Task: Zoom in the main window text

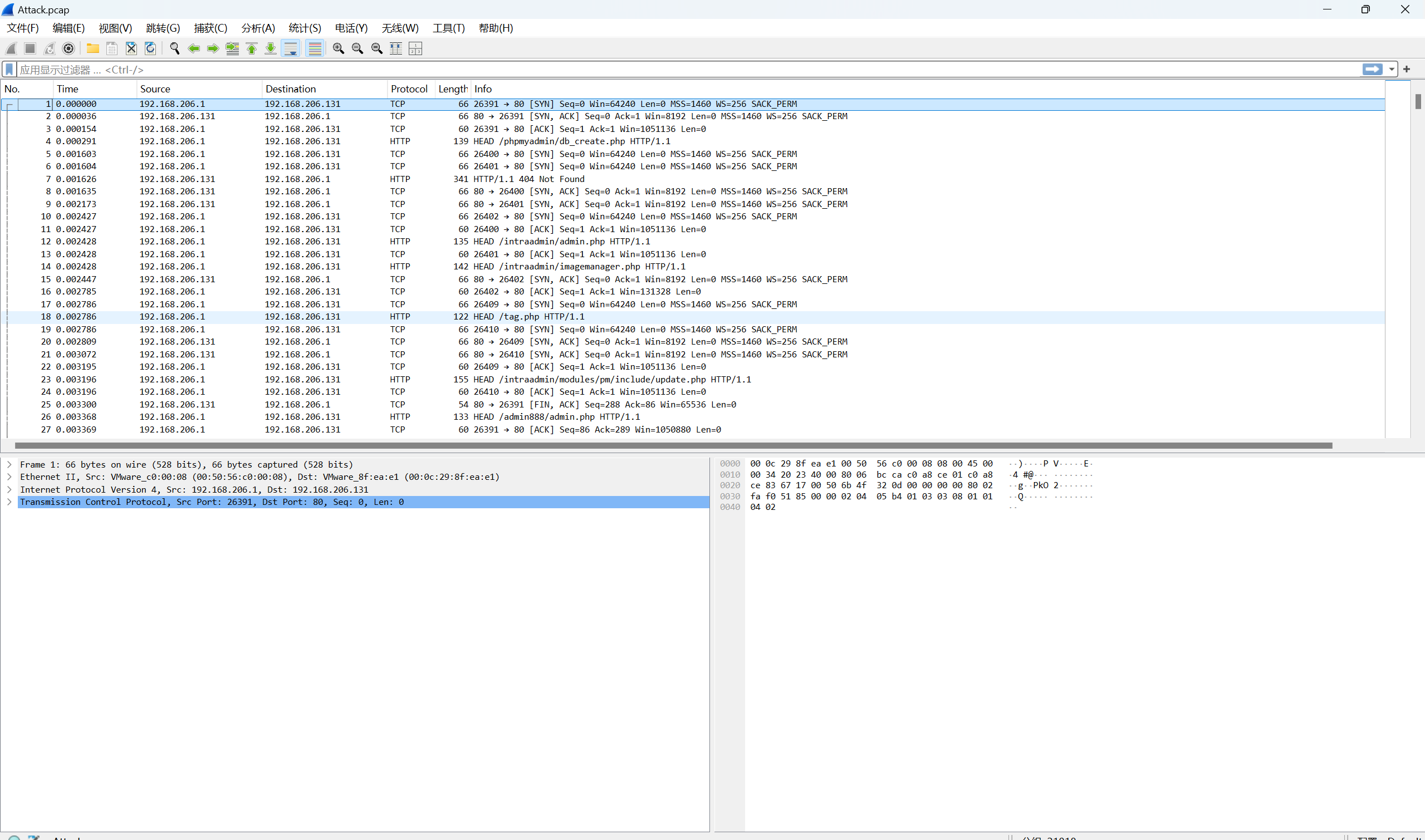Action: [x=339, y=48]
